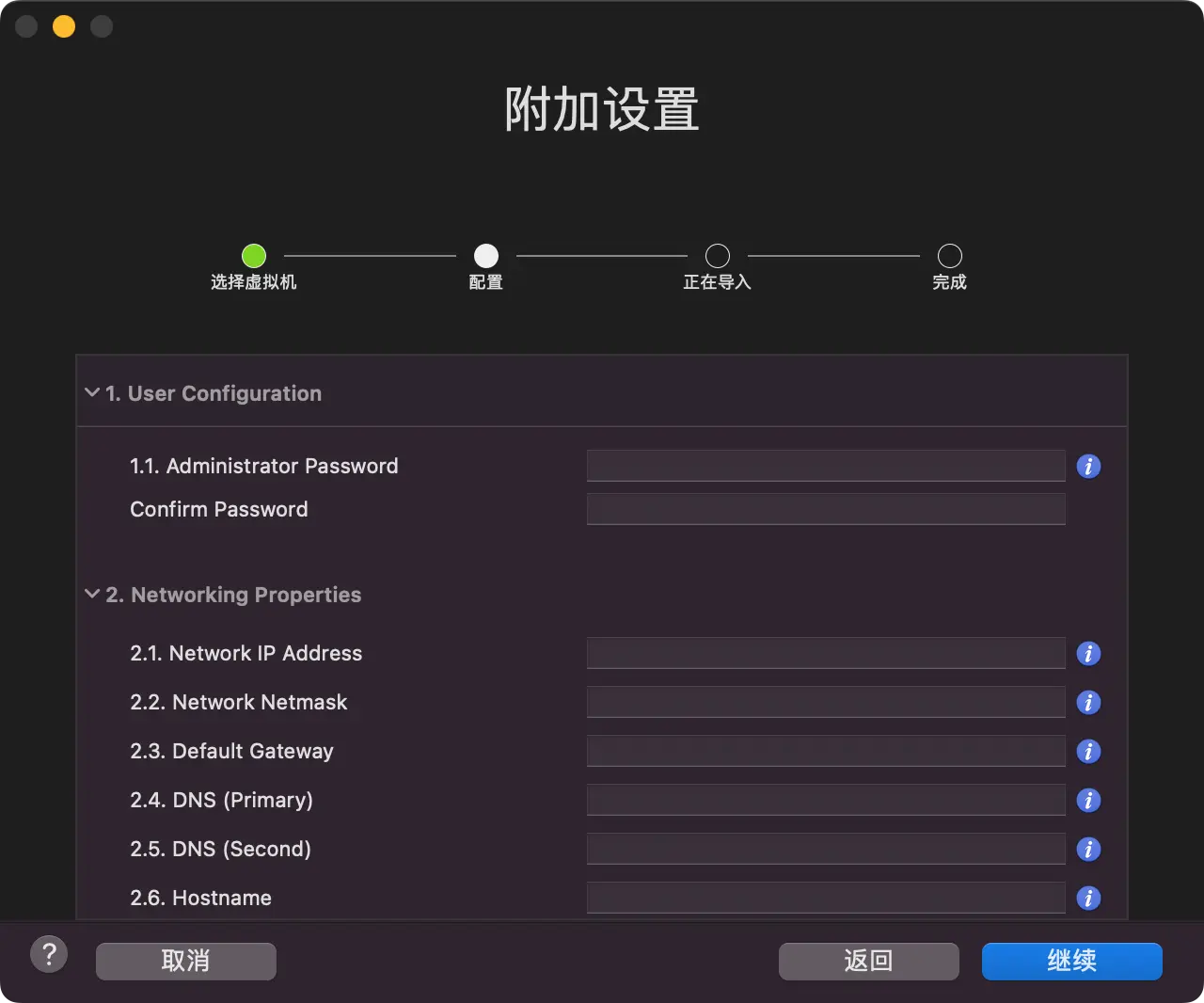Collapse the Networking Properties section
This screenshot has height=1003, width=1204.
pyautogui.click(x=91, y=594)
